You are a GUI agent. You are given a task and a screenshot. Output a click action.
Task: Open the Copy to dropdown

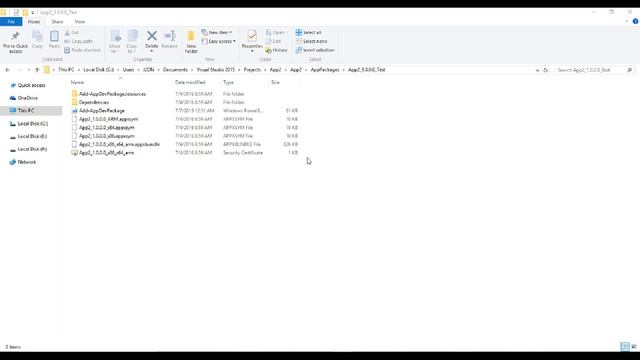point(132,42)
